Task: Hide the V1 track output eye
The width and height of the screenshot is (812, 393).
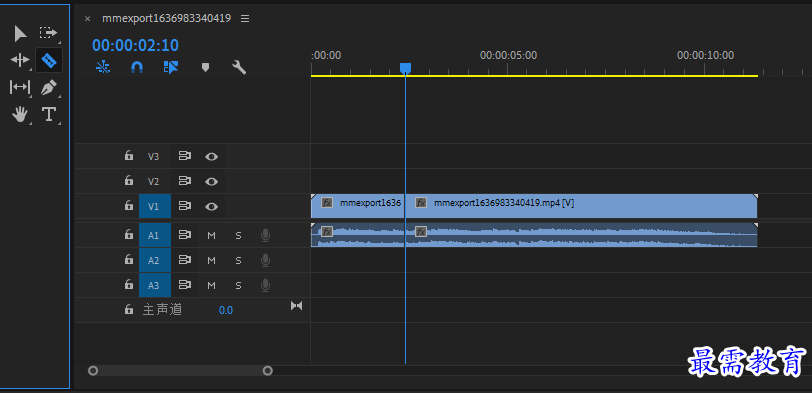Action: 211,207
